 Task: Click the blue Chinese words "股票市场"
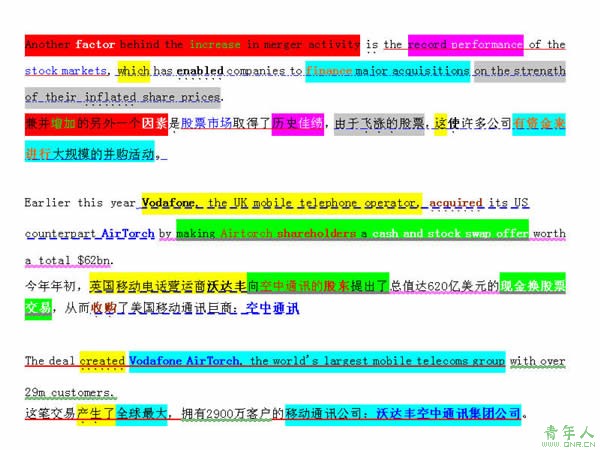206,123
